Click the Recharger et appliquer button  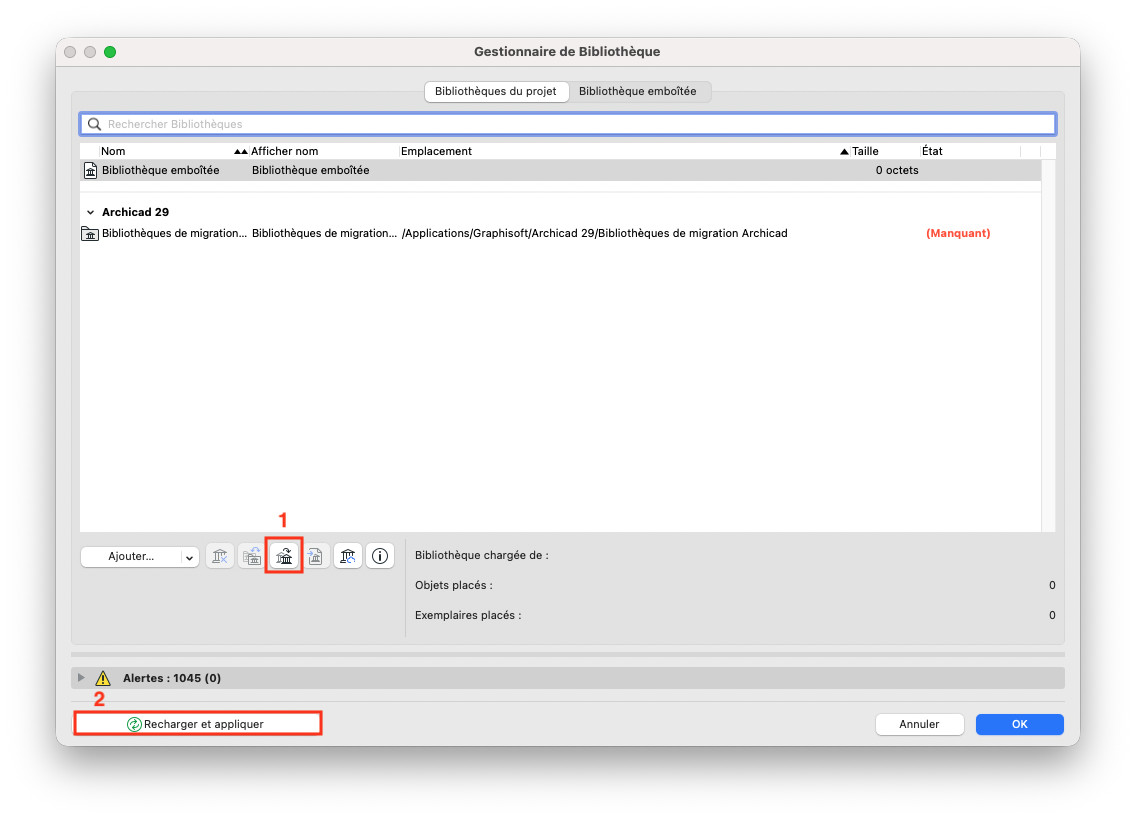[x=198, y=724]
